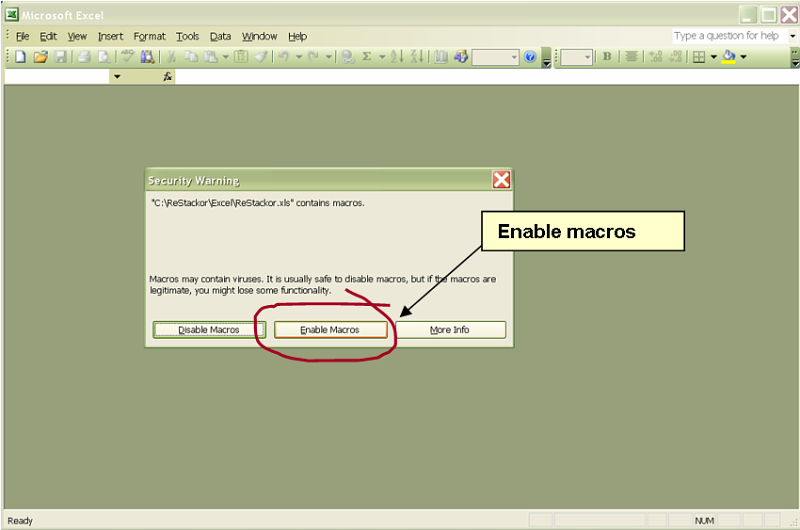Click the Sort Descending Z-A icon
Viewport: 800px width, 530px height.
coord(416,57)
